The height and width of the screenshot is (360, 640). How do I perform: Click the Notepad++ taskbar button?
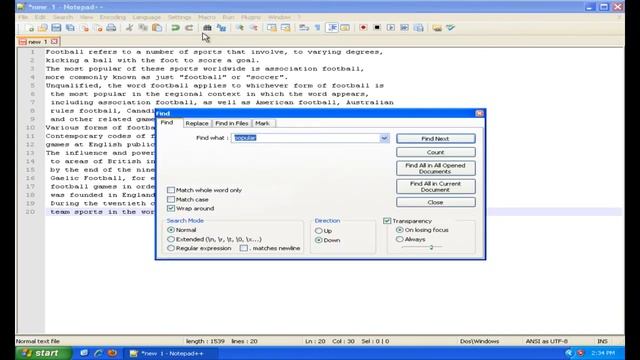click(171, 353)
